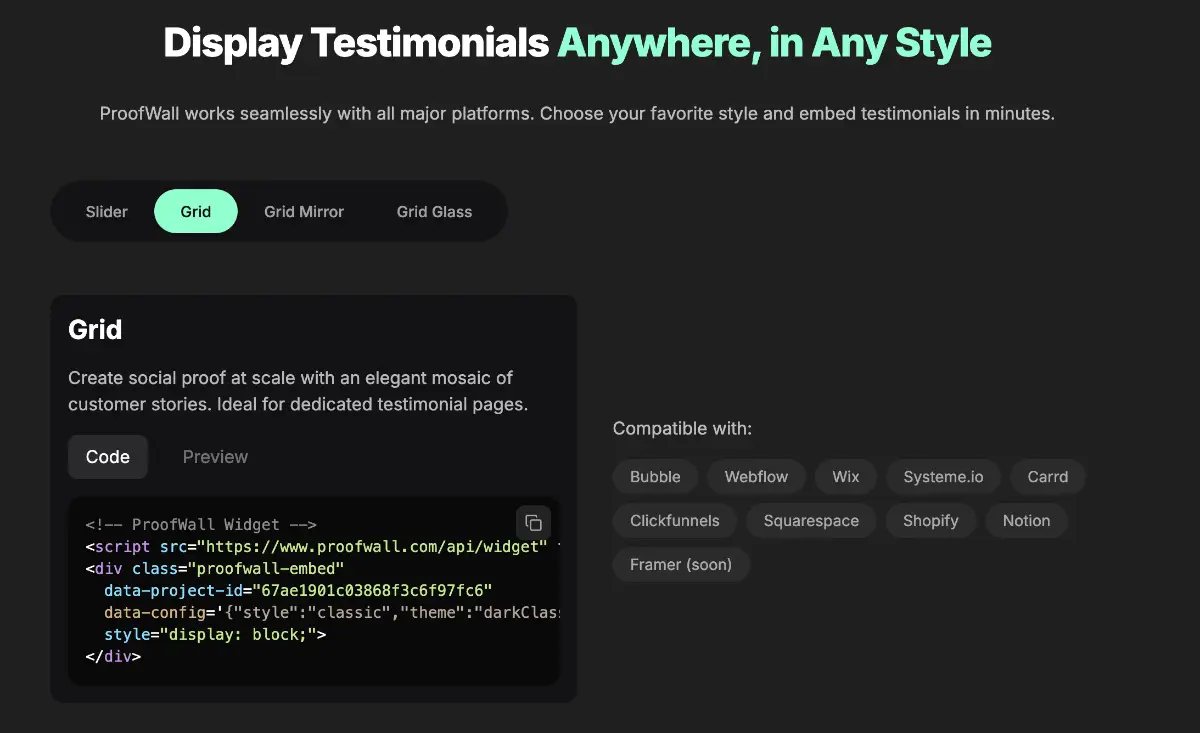Image resolution: width=1200 pixels, height=733 pixels.
Task: Open the Grid Glass style
Action: point(434,212)
